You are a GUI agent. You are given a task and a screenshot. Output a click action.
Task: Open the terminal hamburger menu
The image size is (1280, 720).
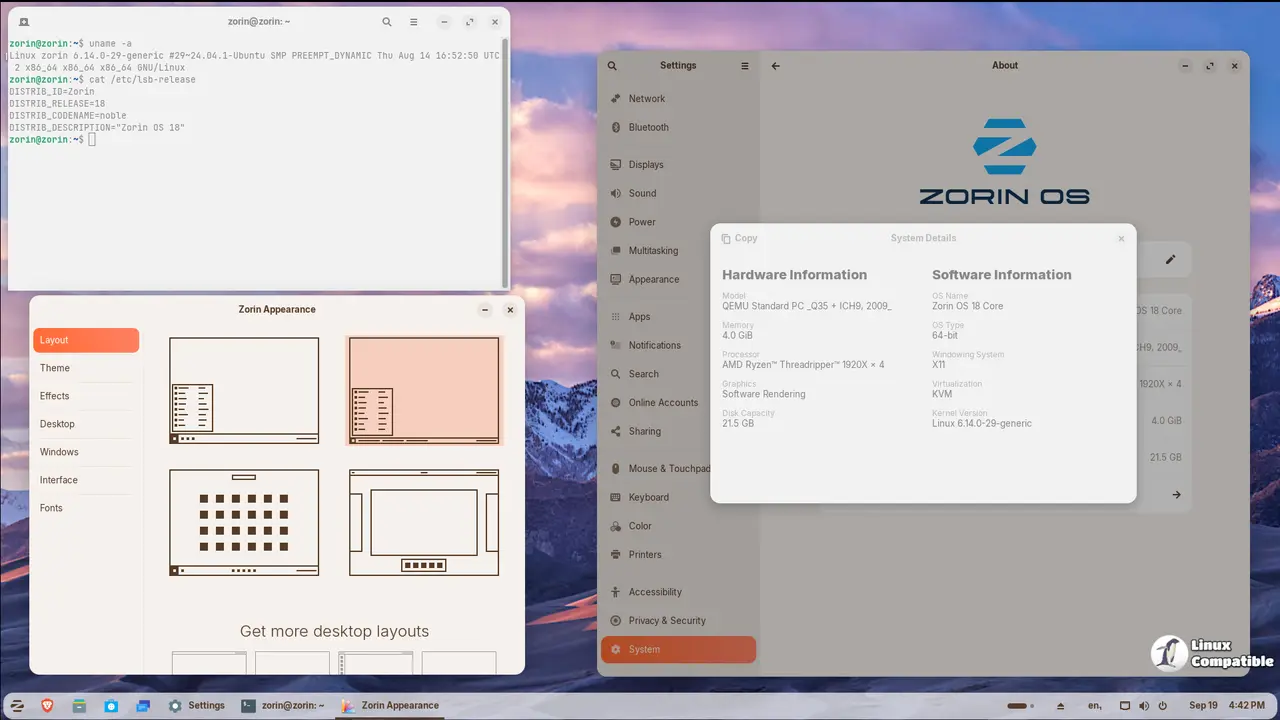click(x=414, y=22)
